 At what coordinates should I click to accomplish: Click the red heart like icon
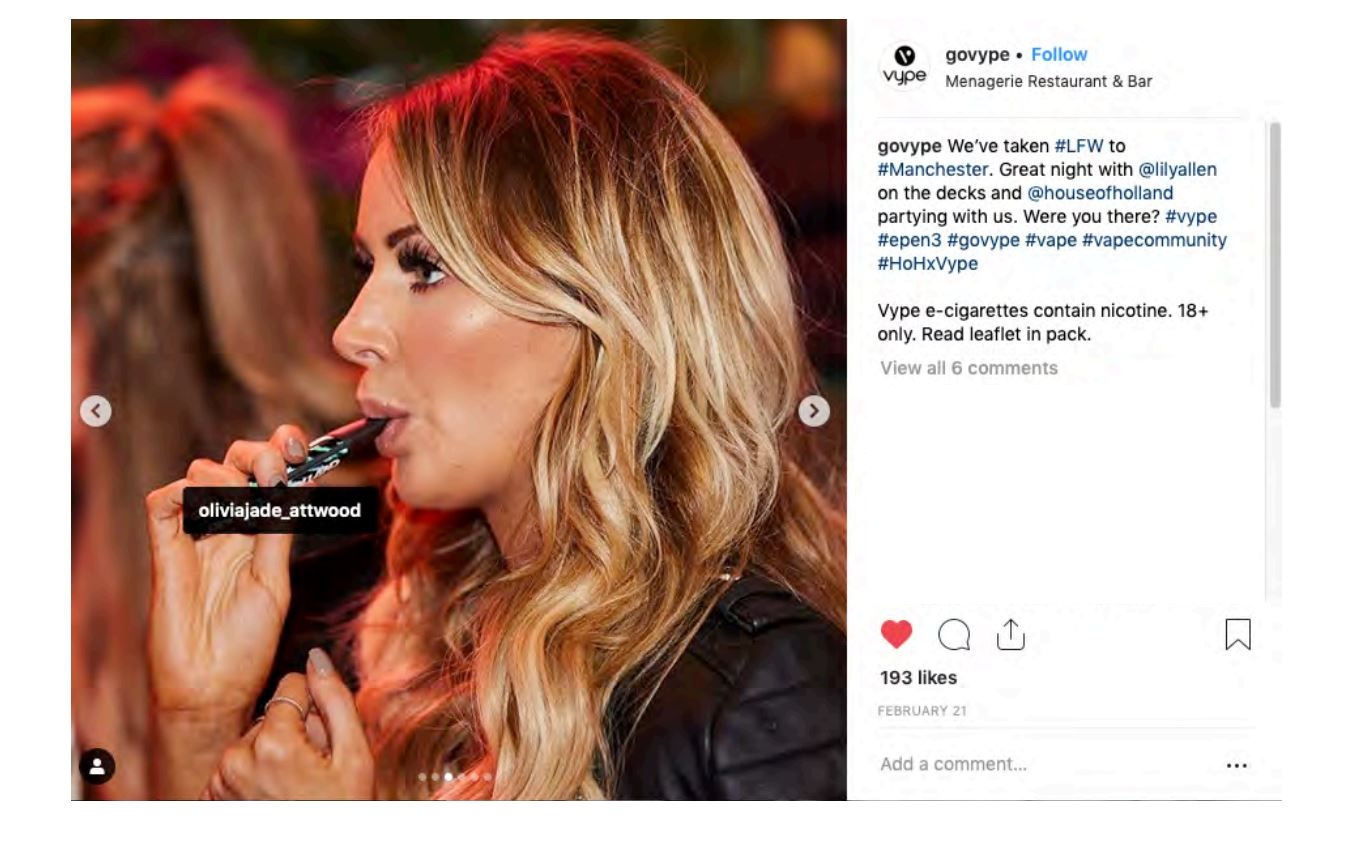(x=896, y=634)
